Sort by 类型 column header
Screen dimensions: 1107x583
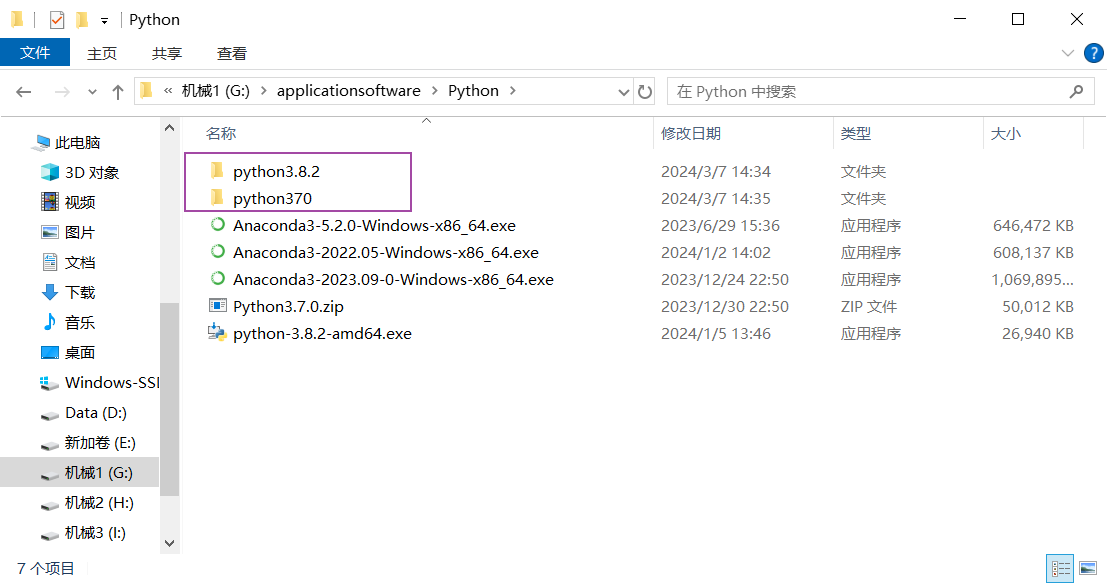click(856, 133)
